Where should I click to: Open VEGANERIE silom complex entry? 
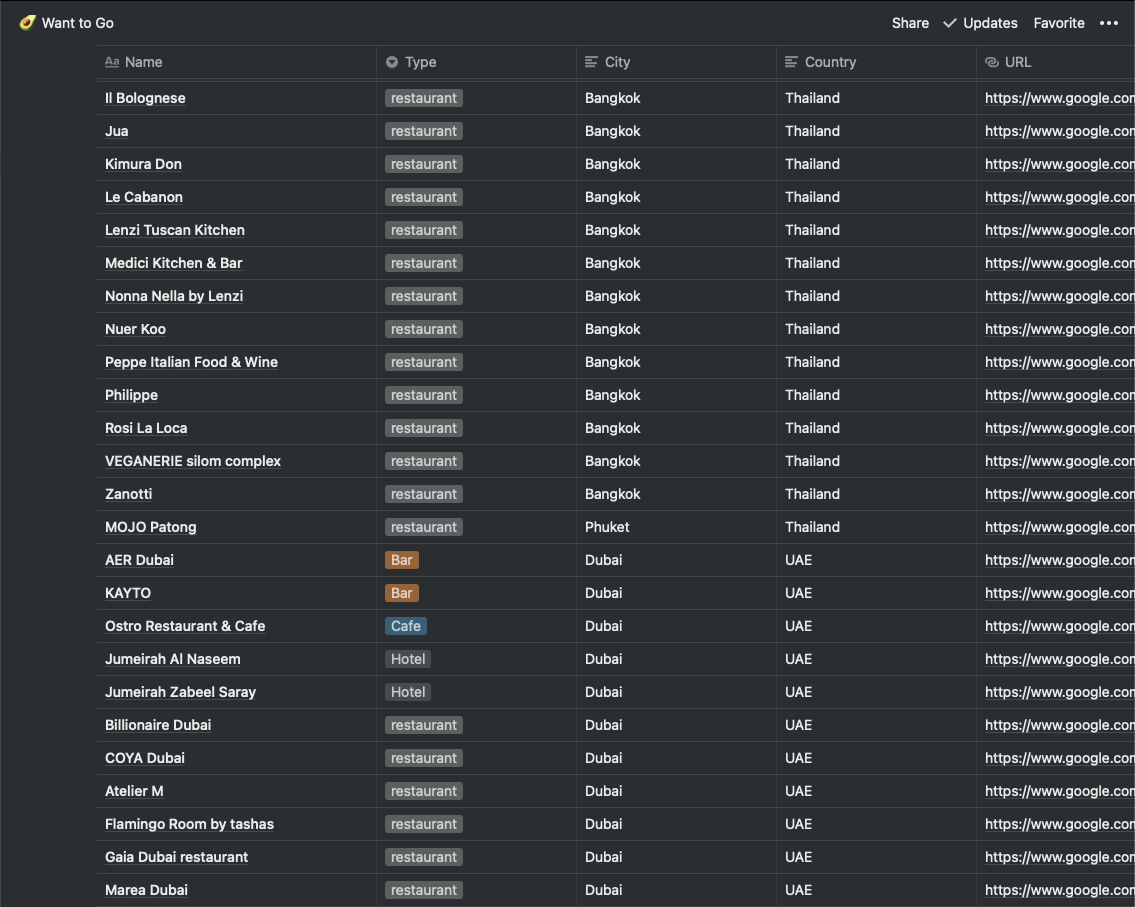click(193, 461)
